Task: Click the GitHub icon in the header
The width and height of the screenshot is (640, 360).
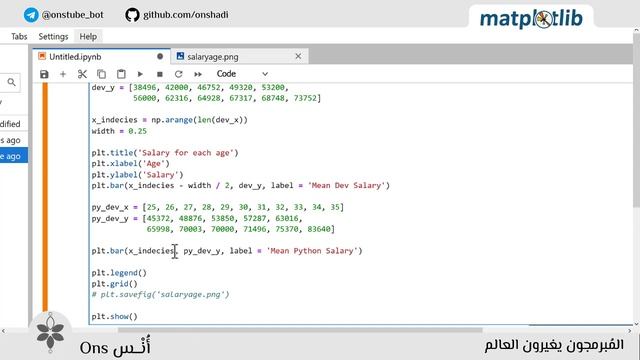Action: pyautogui.click(x=132, y=15)
